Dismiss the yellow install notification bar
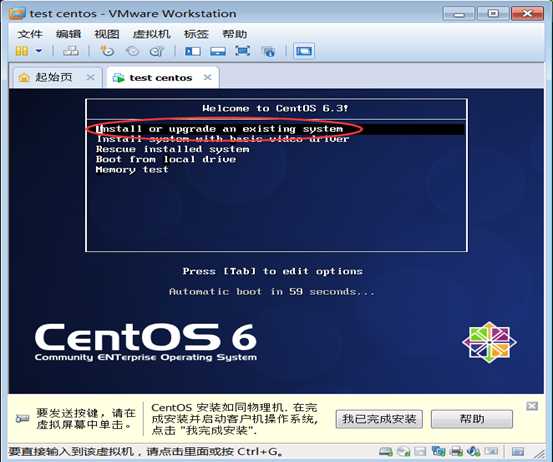The image size is (553, 462). click(532, 406)
